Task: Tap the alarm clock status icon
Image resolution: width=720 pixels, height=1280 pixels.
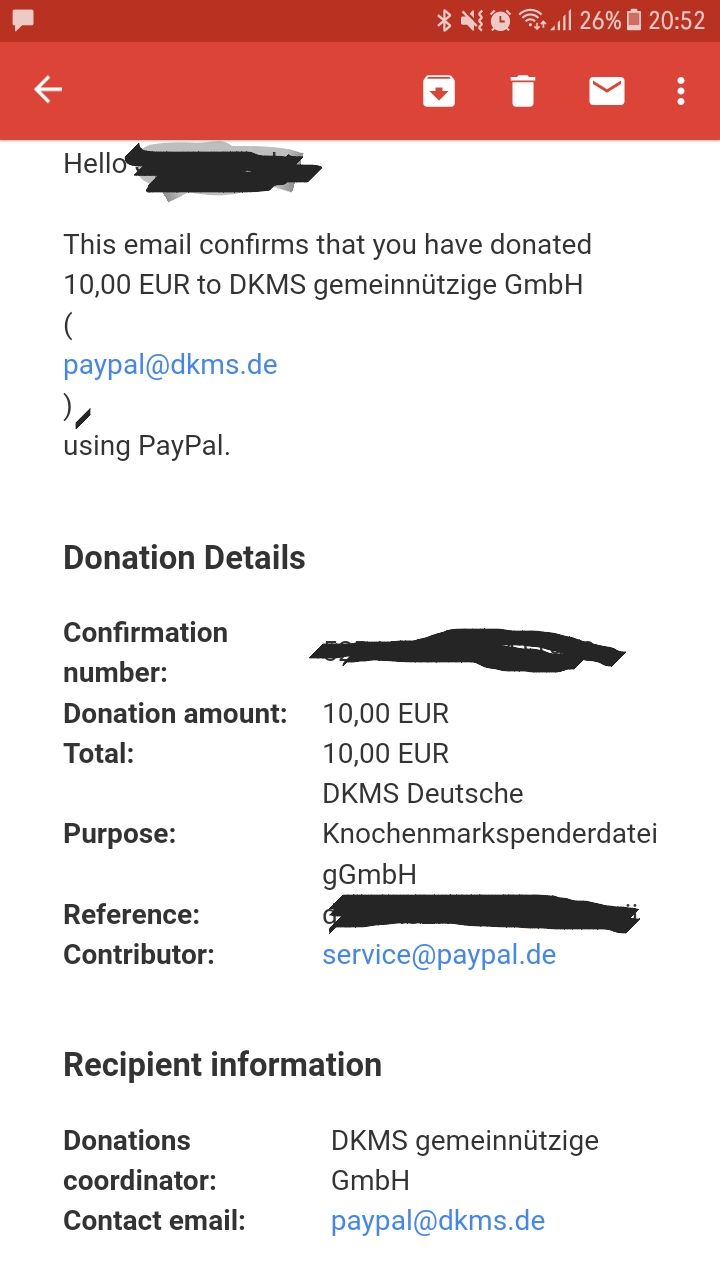Action: point(500,20)
